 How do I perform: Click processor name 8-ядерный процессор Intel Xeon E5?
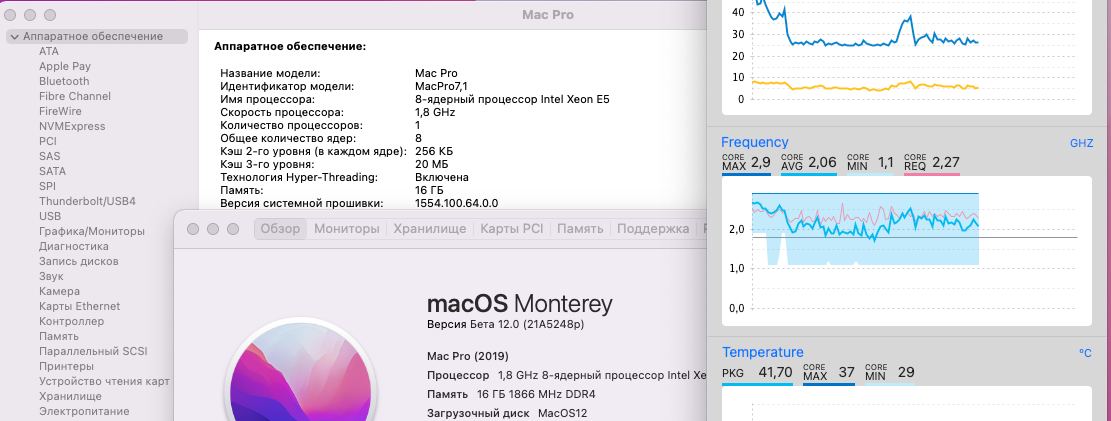pos(512,99)
